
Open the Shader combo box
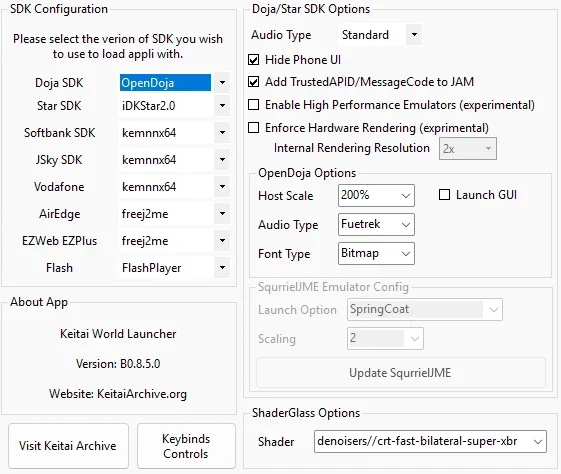coord(430,441)
